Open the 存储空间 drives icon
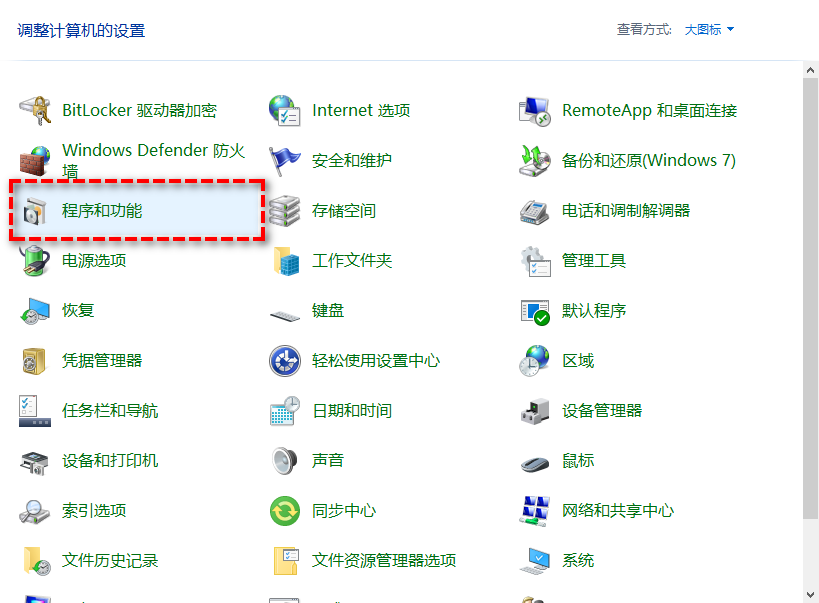Viewport: 819px width, 603px height. (285, 211)
